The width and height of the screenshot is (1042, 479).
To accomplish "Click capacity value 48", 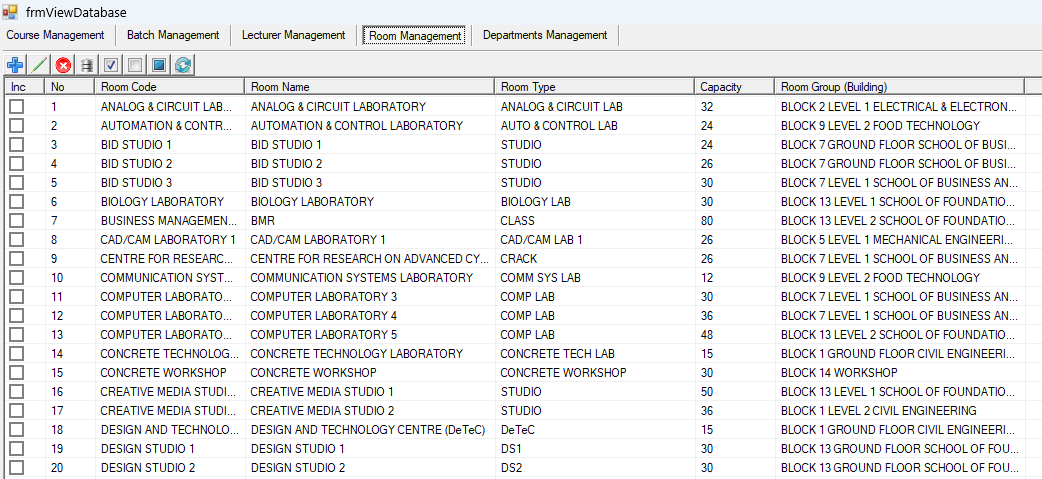I will (708, 334).
